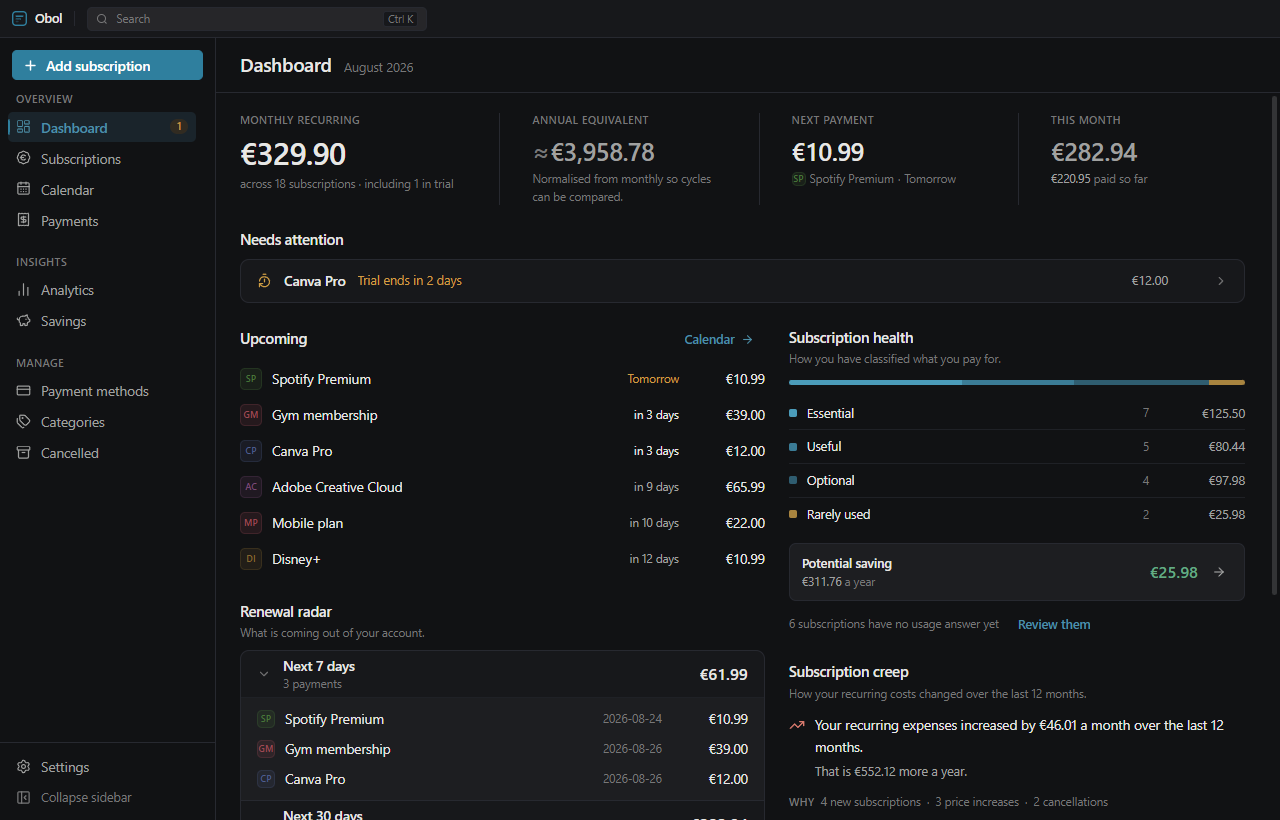Click the AC avatar for Adobe Creative Cloud
This screenshot has width=1280, height=820.
(x=251, y=487)
